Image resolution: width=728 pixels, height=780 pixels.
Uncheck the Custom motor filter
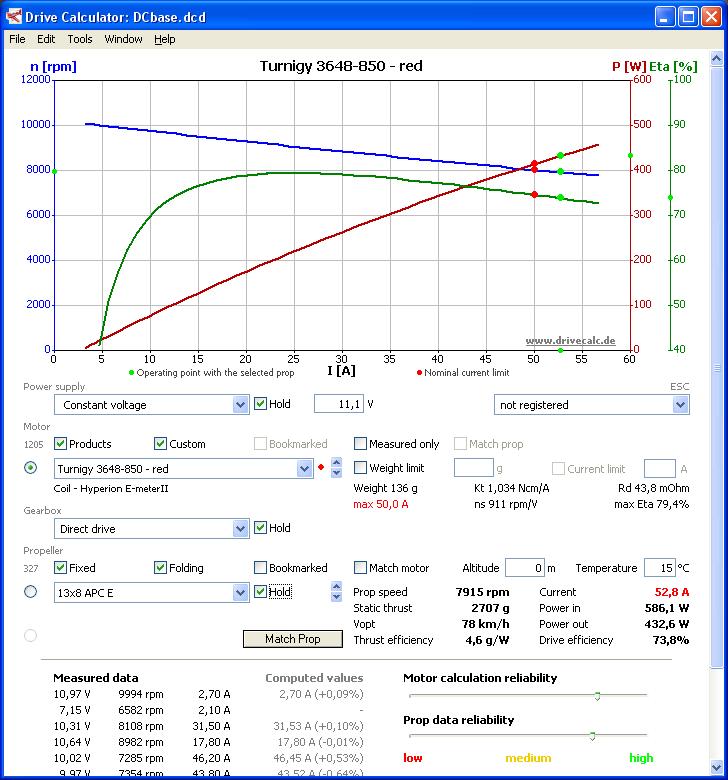click(x=160, y=443)
